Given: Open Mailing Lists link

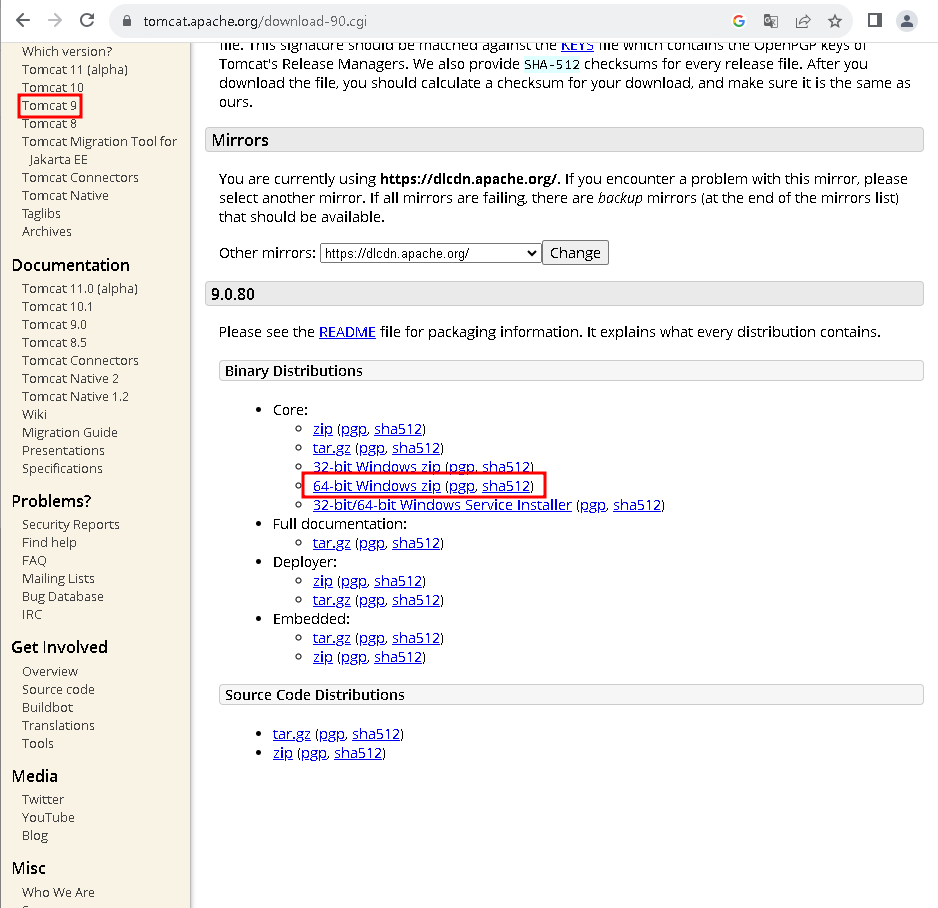Looking at the screenshot, I should click(x=58, y=578).
